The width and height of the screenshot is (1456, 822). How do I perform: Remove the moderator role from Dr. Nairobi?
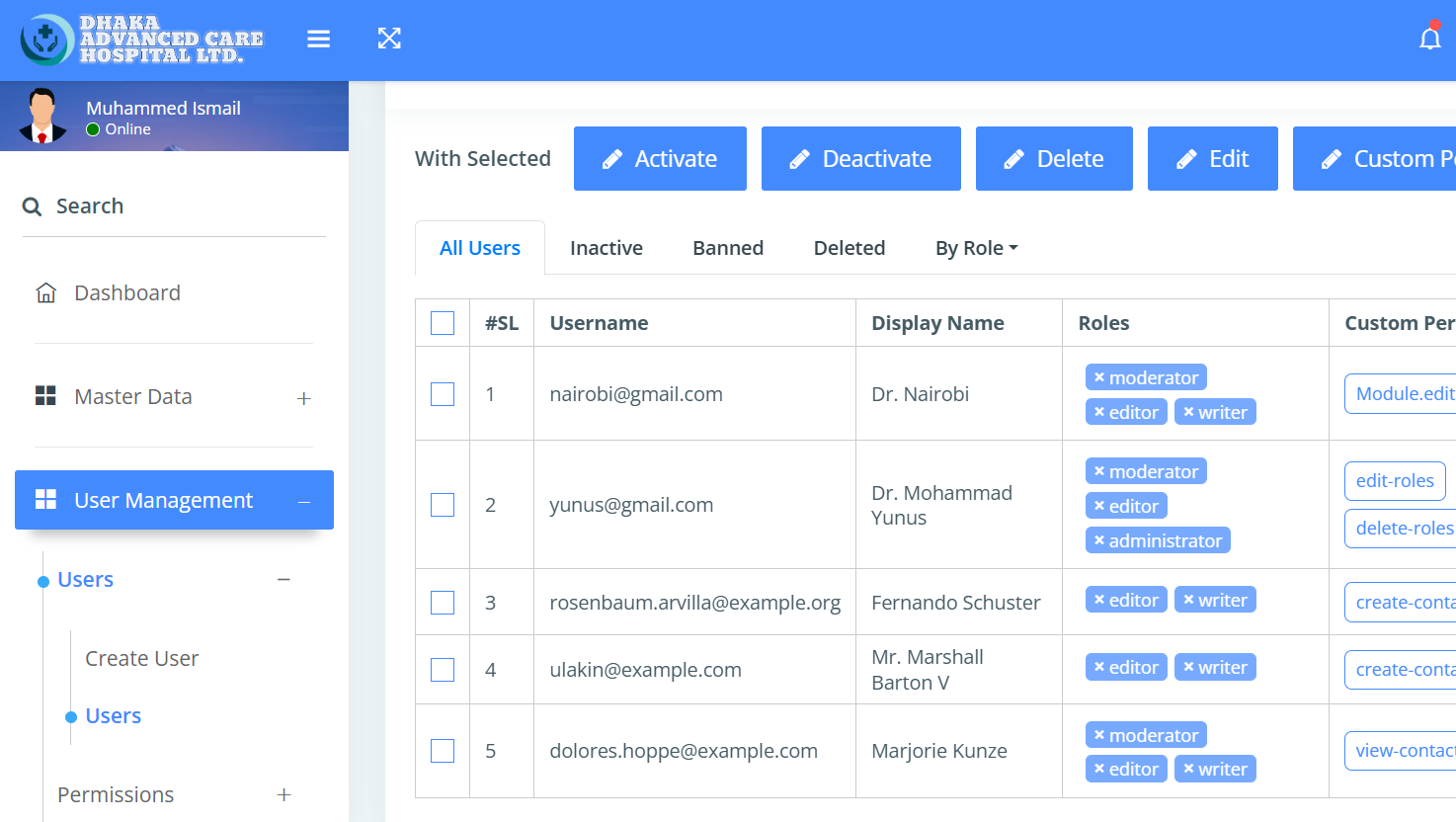(x=1098, y=377)
